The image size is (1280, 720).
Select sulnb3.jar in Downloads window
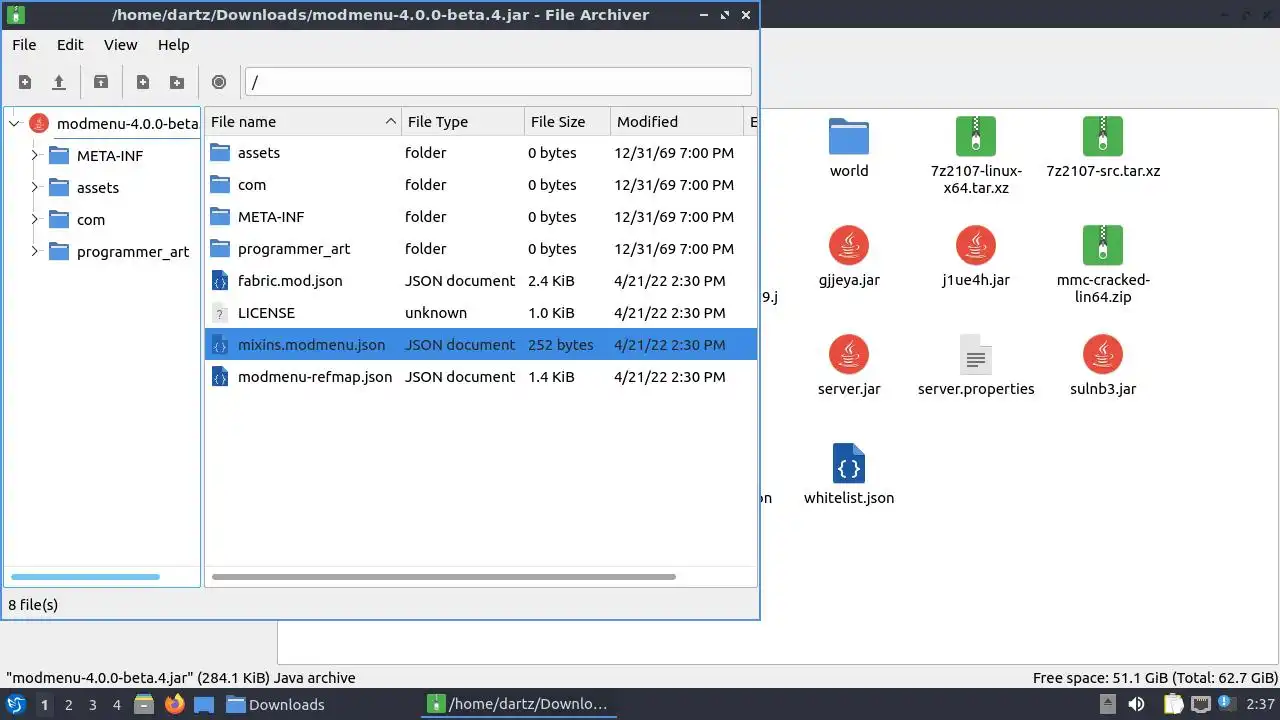pos(1103,366)
